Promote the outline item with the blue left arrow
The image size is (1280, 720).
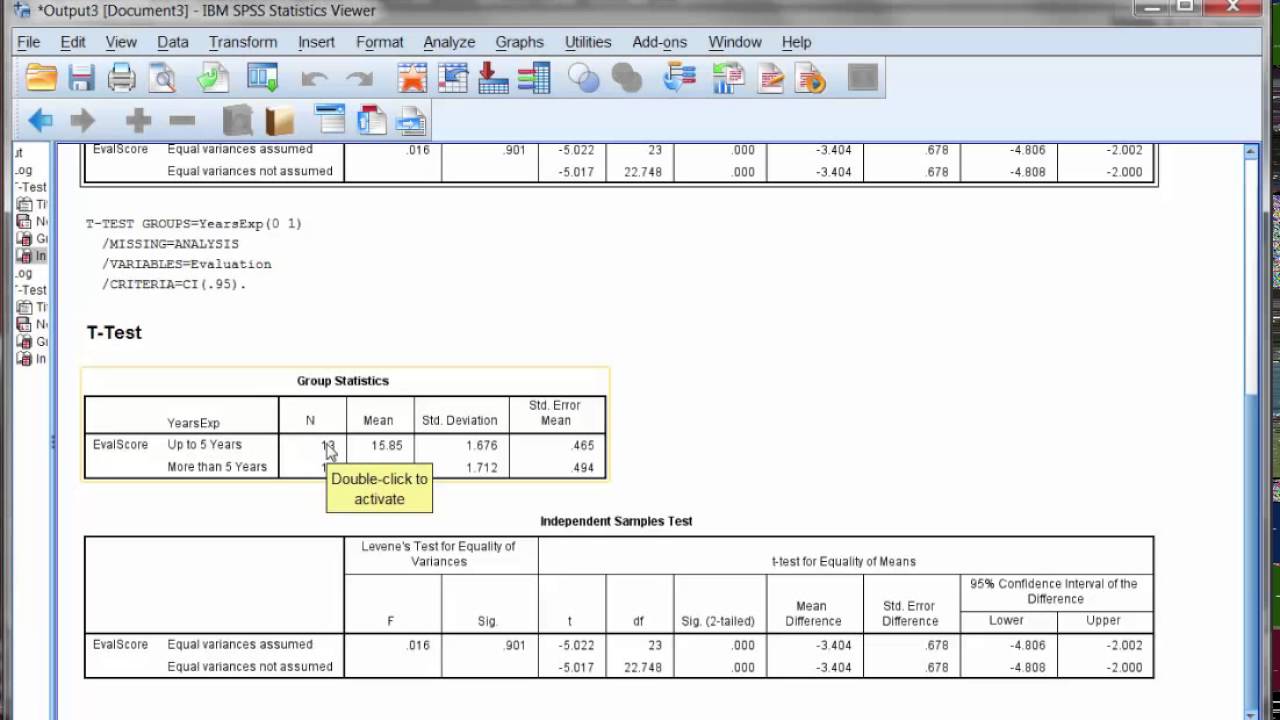(x=41, y=121)
